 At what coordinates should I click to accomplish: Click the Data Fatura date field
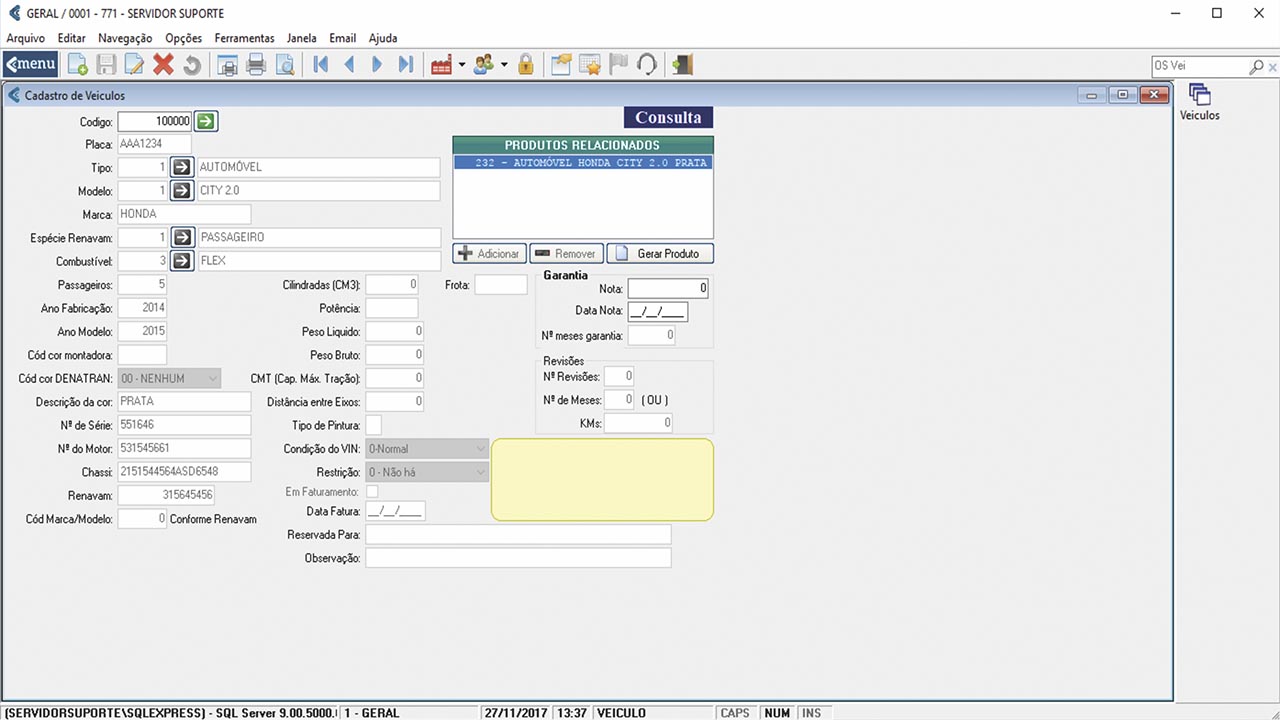396,511
